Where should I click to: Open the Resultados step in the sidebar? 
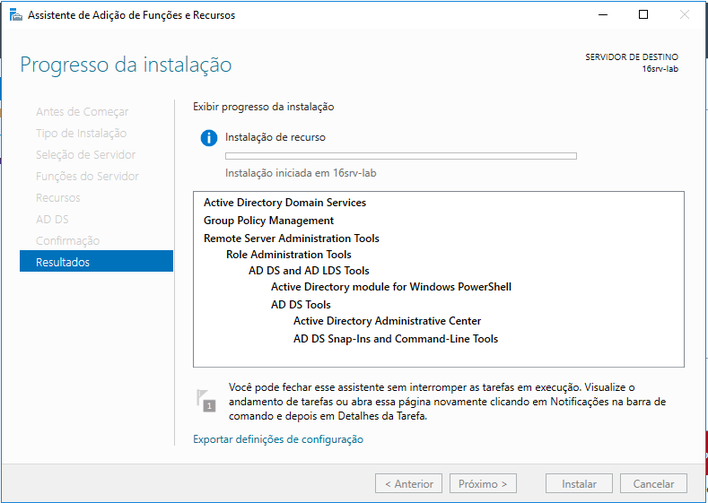coord(96,261)
